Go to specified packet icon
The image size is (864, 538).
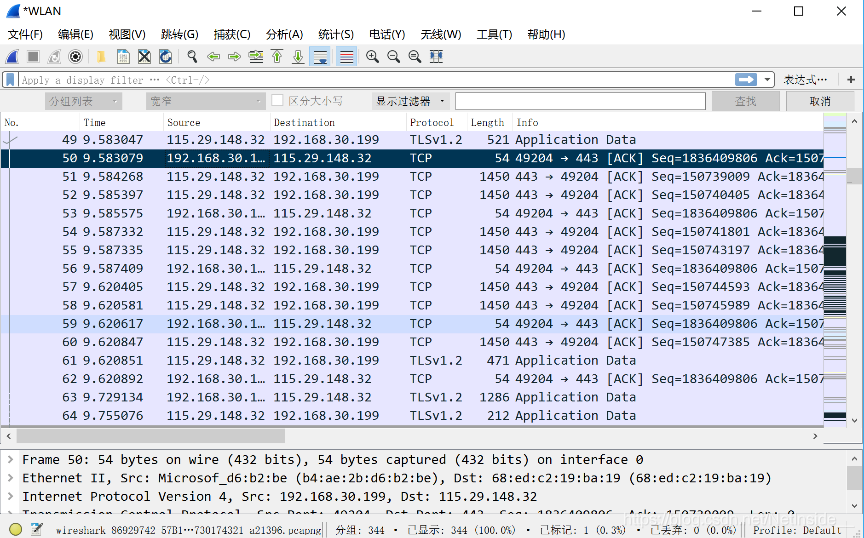click(x=256, y=56)
